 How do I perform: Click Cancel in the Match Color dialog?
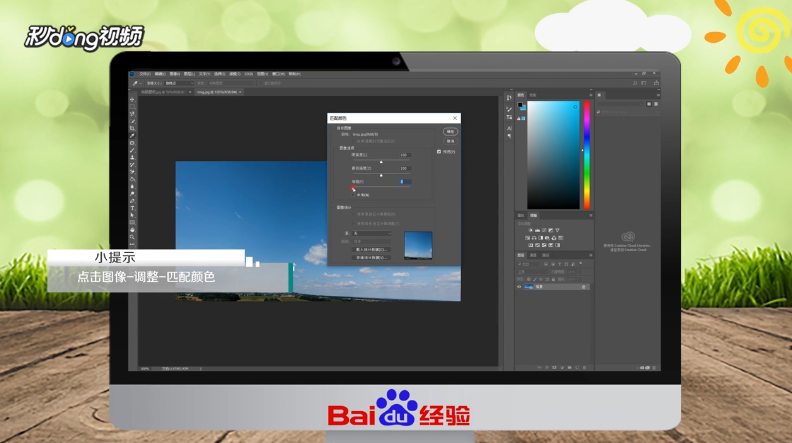pos(451,141)
